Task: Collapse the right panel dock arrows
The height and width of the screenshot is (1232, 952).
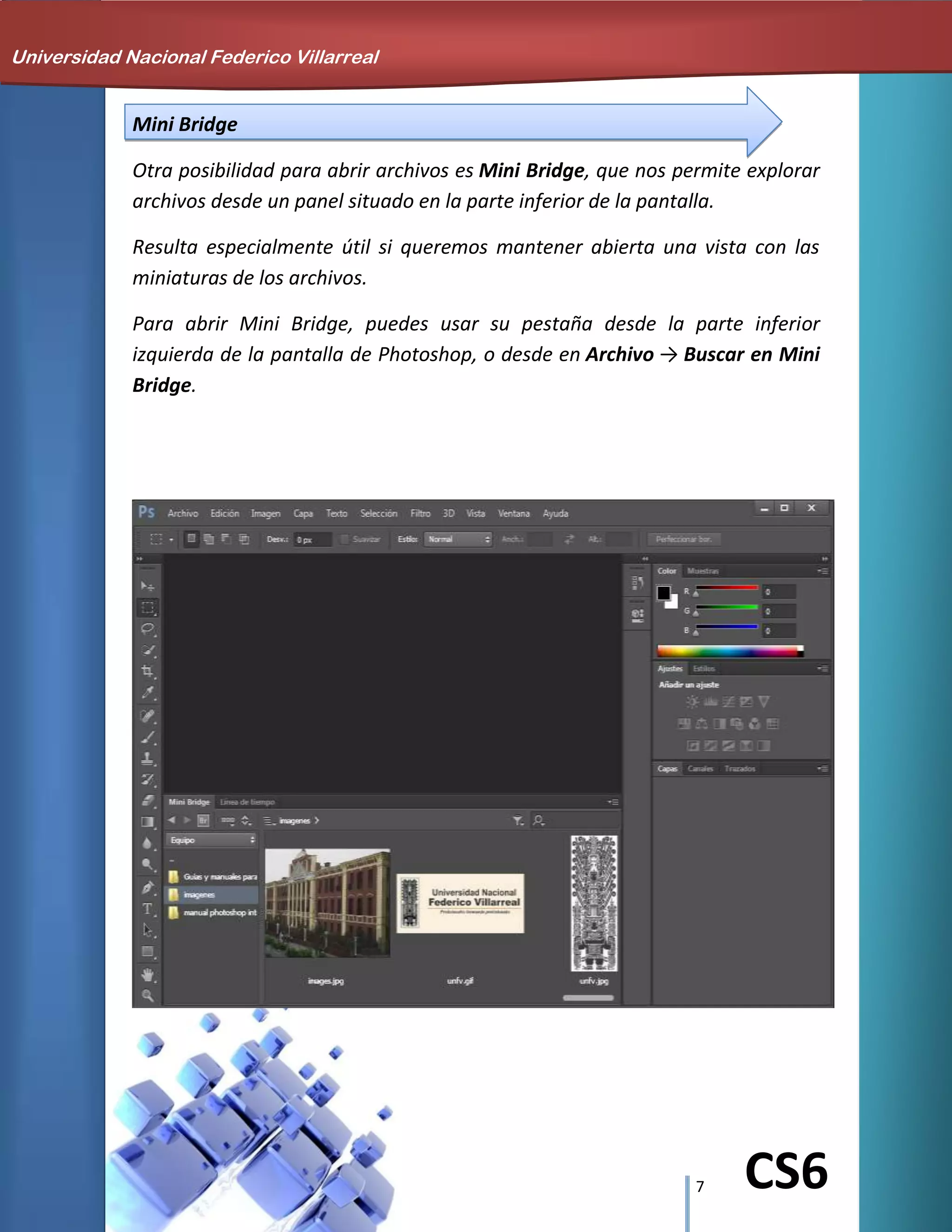Action: 825,558
